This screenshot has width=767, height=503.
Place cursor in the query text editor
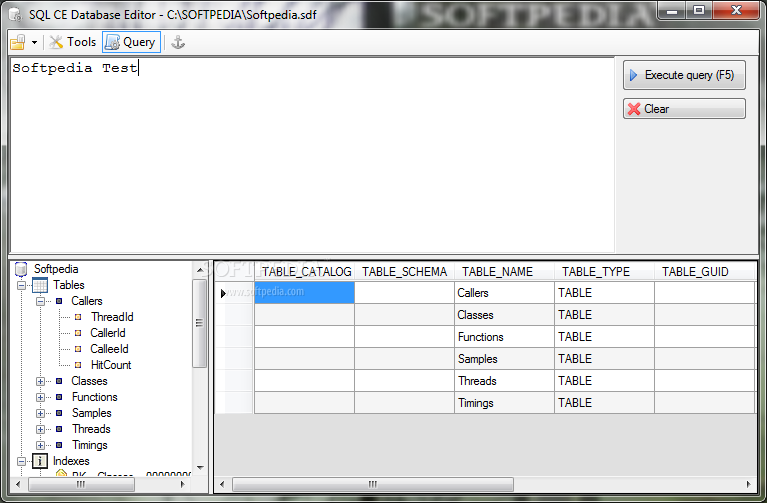(312, 155)
